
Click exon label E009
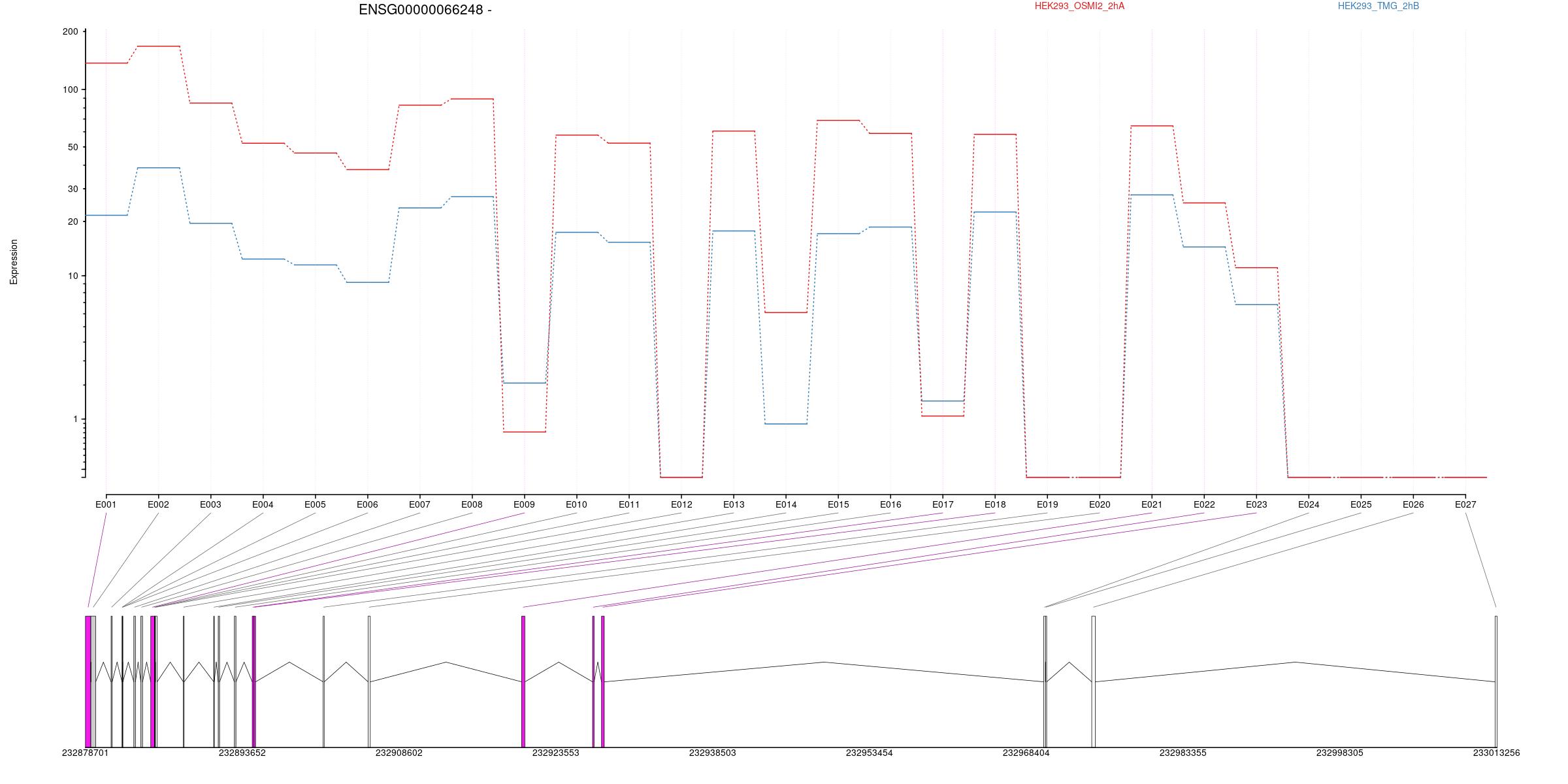524,504
